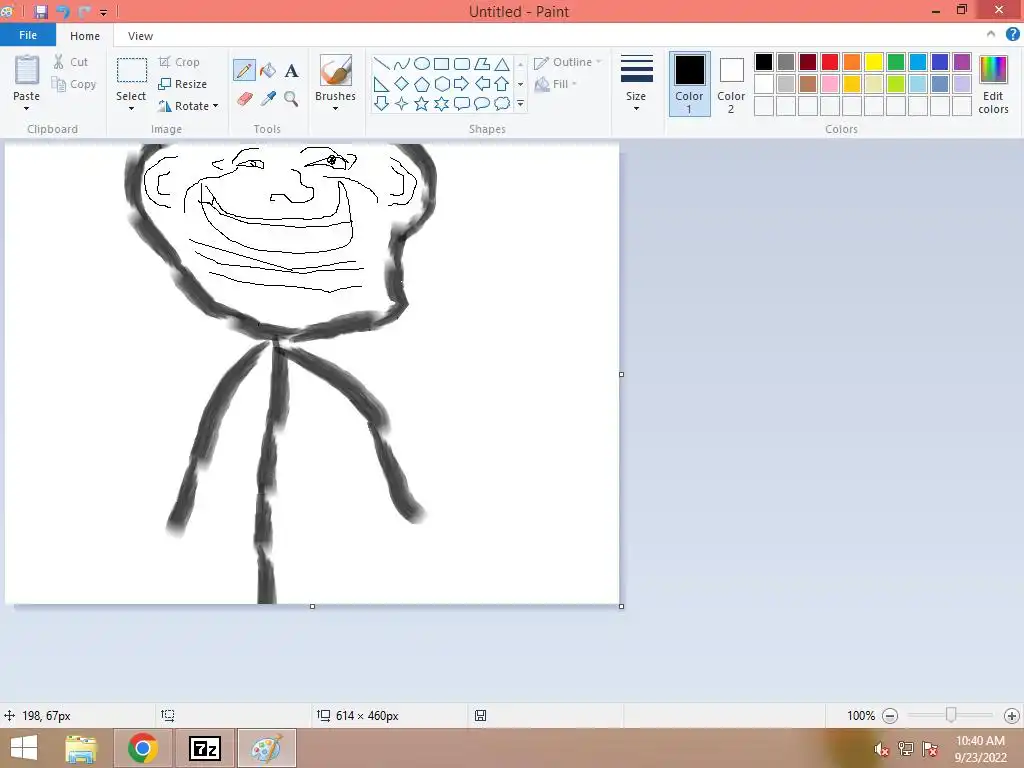Click zoom out minus button
The image size is (1024, 768).
889,716
